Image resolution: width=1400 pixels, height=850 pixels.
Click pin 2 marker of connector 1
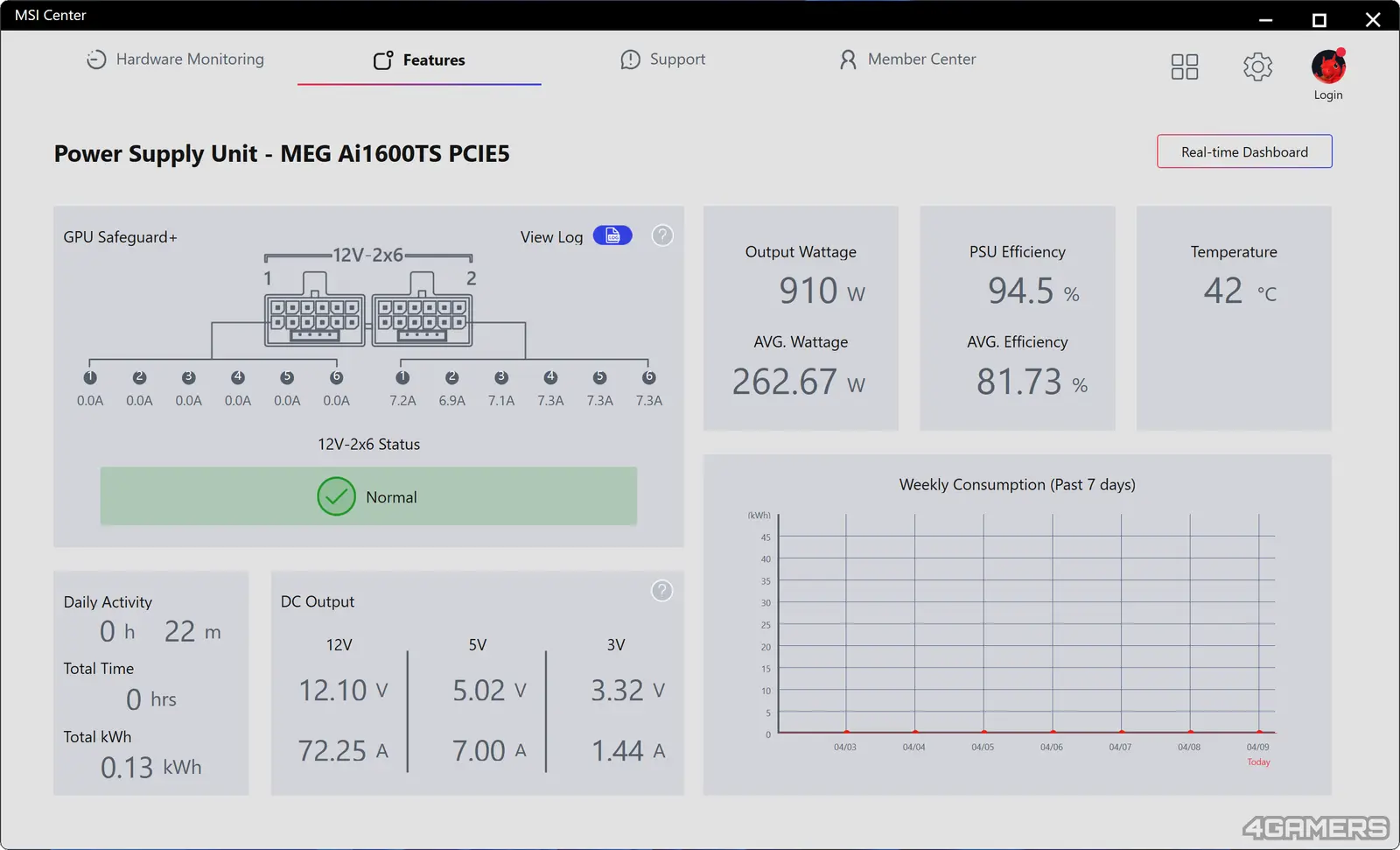pos(139,377)
